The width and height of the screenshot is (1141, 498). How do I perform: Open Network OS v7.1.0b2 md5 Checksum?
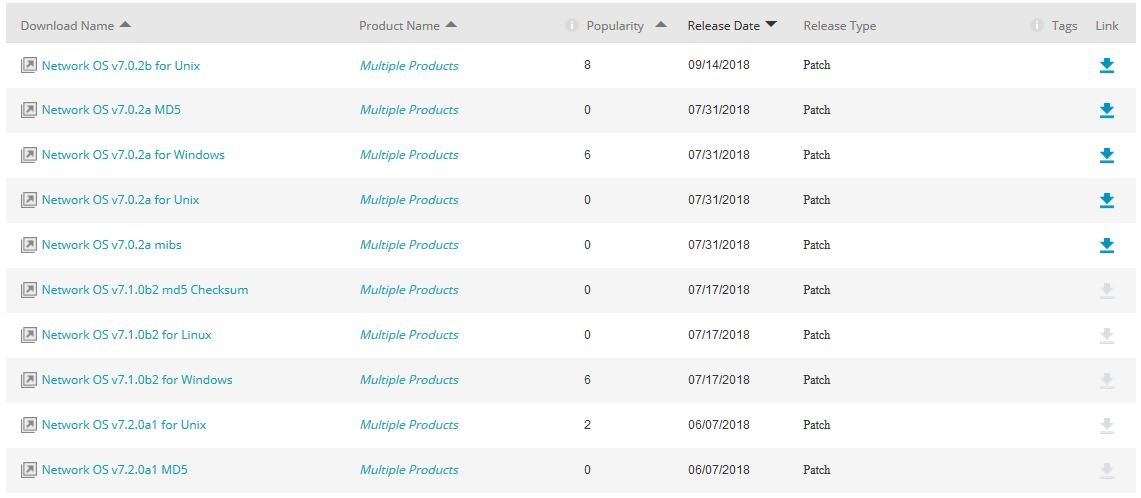tap(145, 290)
